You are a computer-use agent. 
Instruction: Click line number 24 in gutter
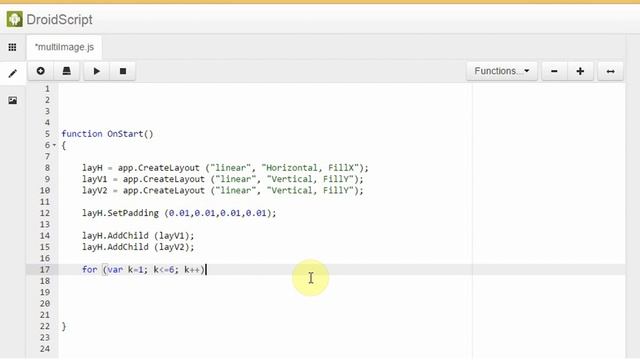click(x=45, y=349)
